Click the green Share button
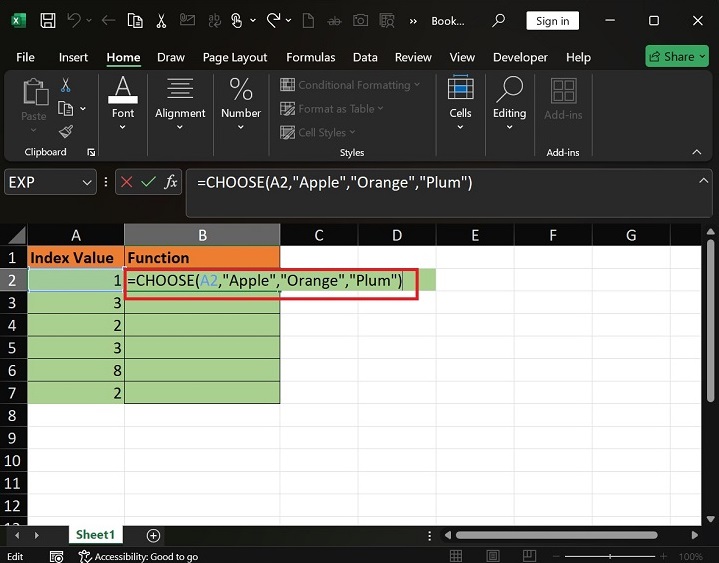The height and width of the screenshot is (563, 719). pos(676,56)
